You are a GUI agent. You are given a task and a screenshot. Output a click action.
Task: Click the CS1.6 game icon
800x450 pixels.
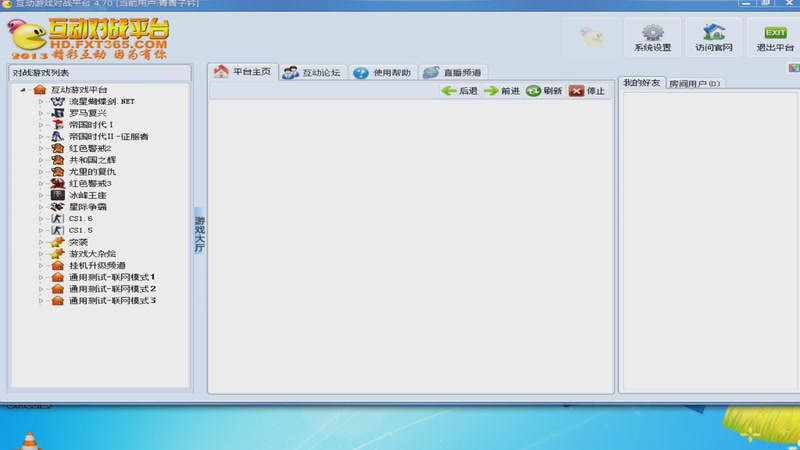click(58, 218)
